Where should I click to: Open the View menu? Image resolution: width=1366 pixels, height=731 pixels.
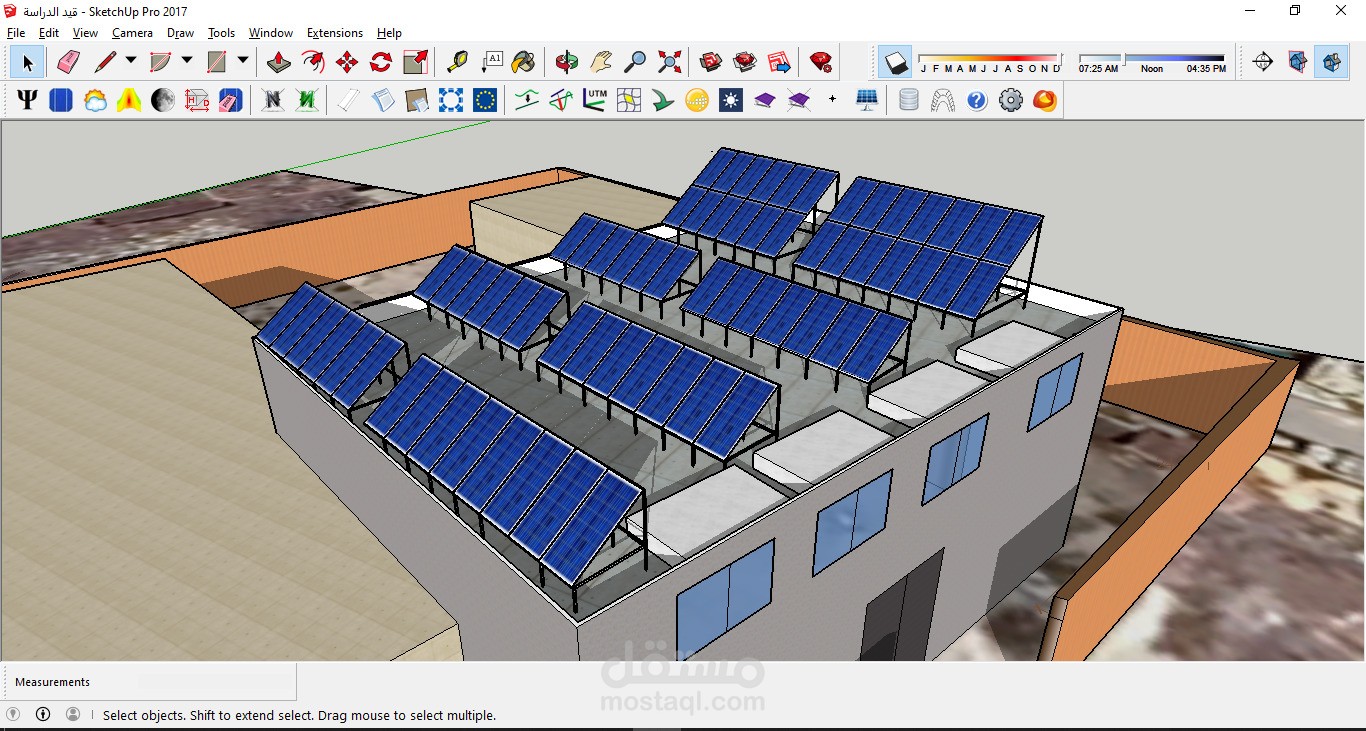(x=85, y=33)
